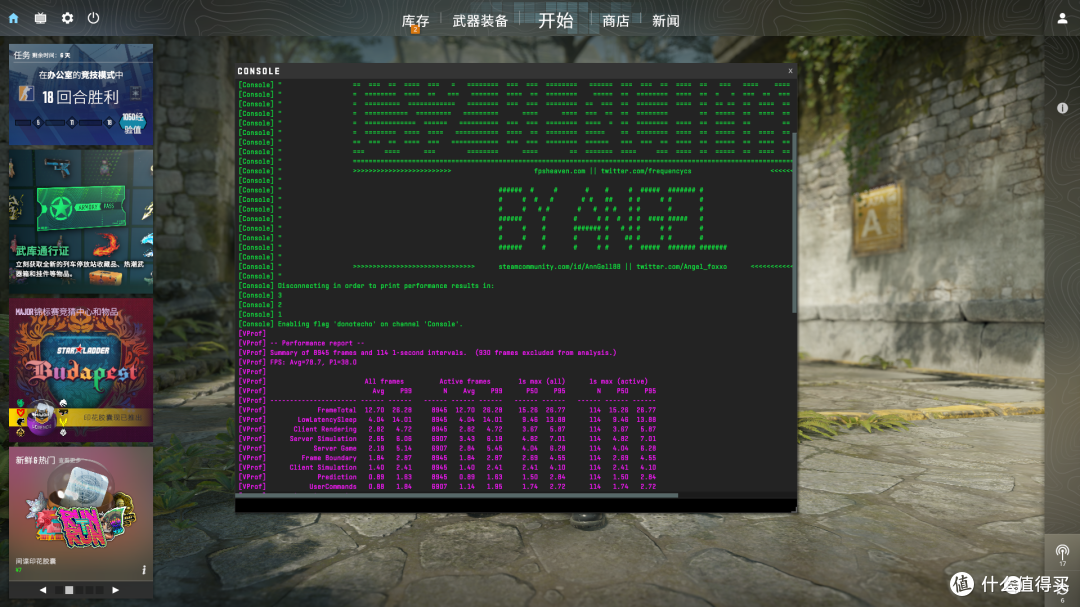This screenshot has height=607, width=1080.
Task: Open the watch matches TV icon
Action: [x=41, y=19]
